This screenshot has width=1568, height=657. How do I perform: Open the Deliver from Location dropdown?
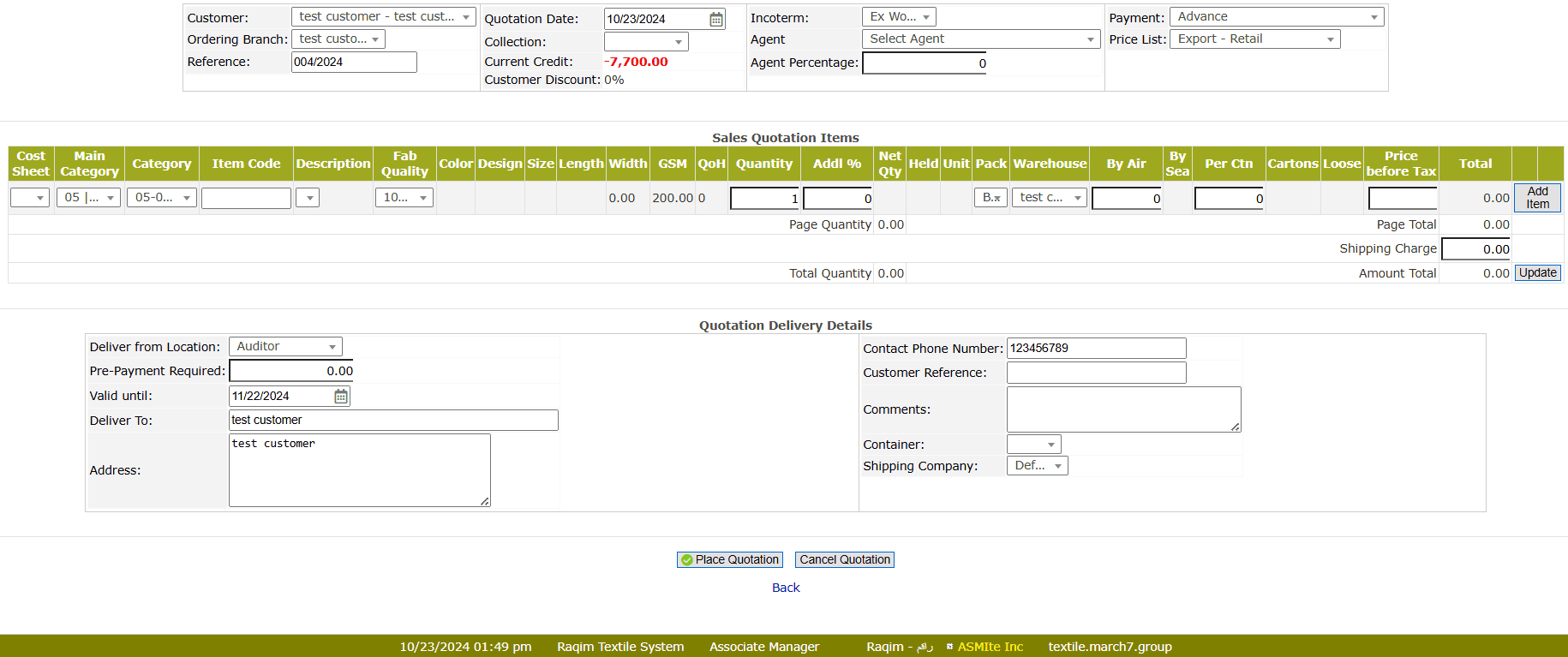click(x=285, y=347)
